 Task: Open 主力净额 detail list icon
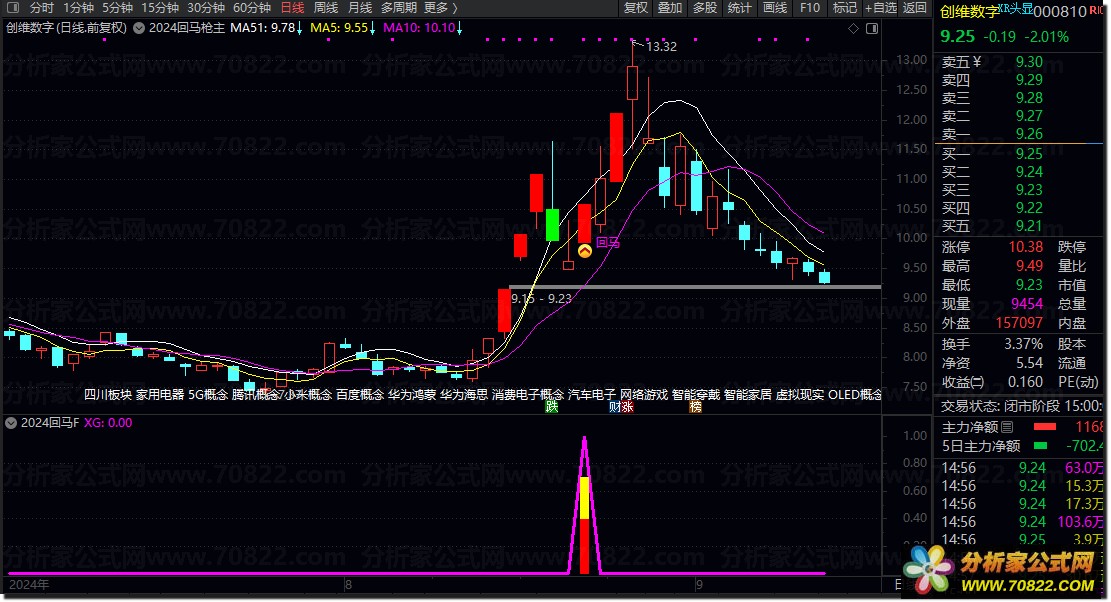1007,427
